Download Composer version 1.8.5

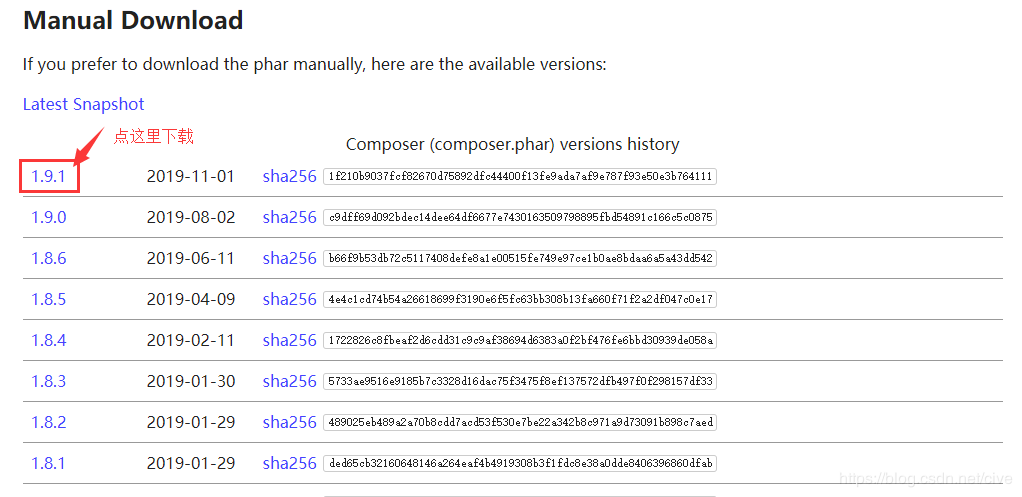(x=48, y=299)
